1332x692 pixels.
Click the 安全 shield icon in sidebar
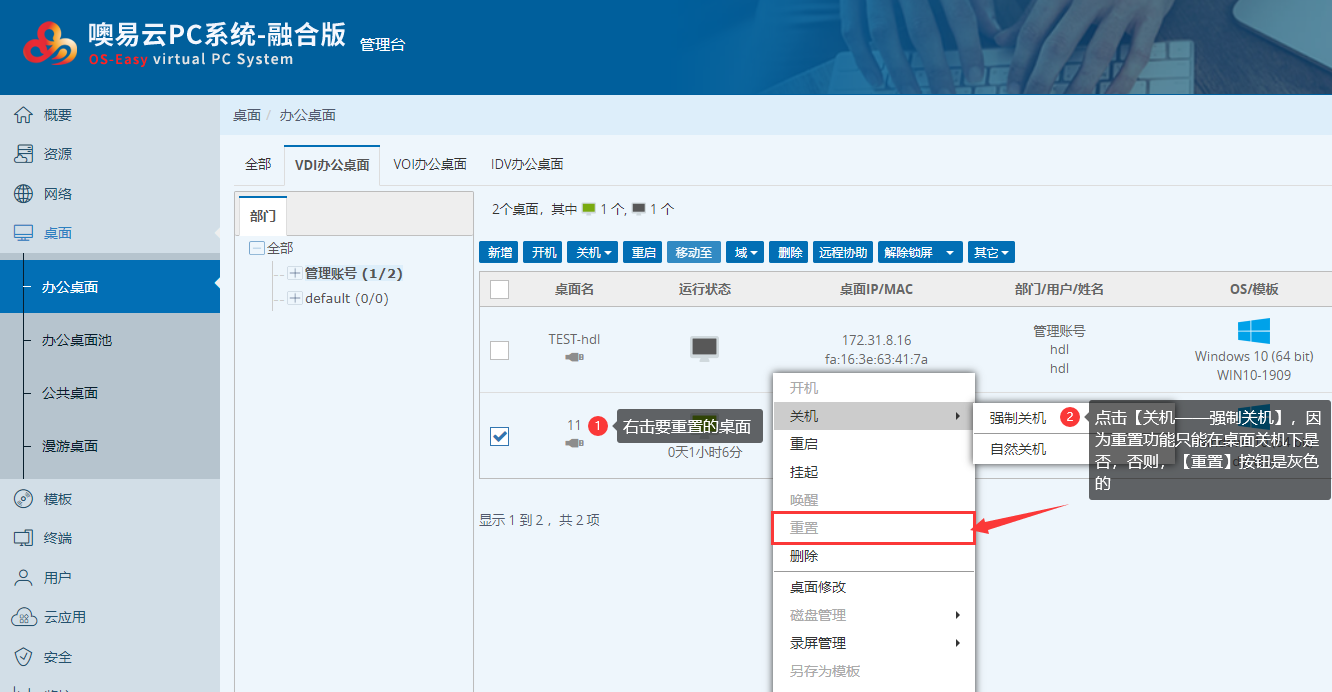click(x=23, y=657)
